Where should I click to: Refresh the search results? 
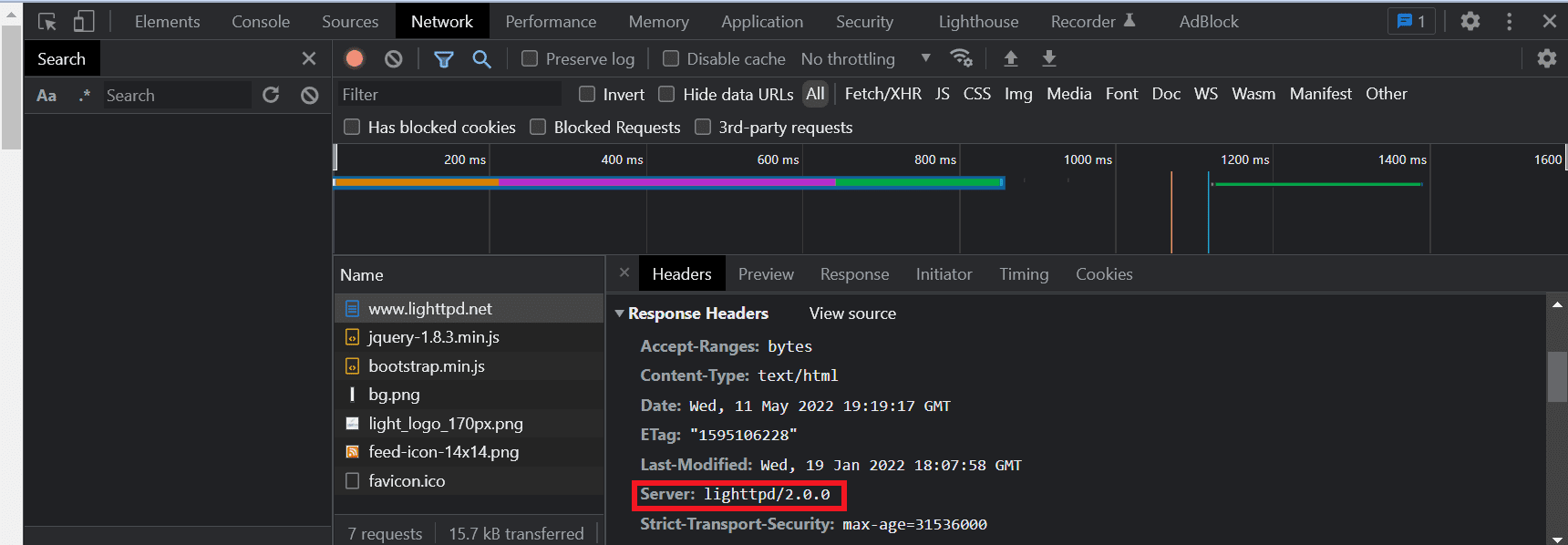click(271, 95)
